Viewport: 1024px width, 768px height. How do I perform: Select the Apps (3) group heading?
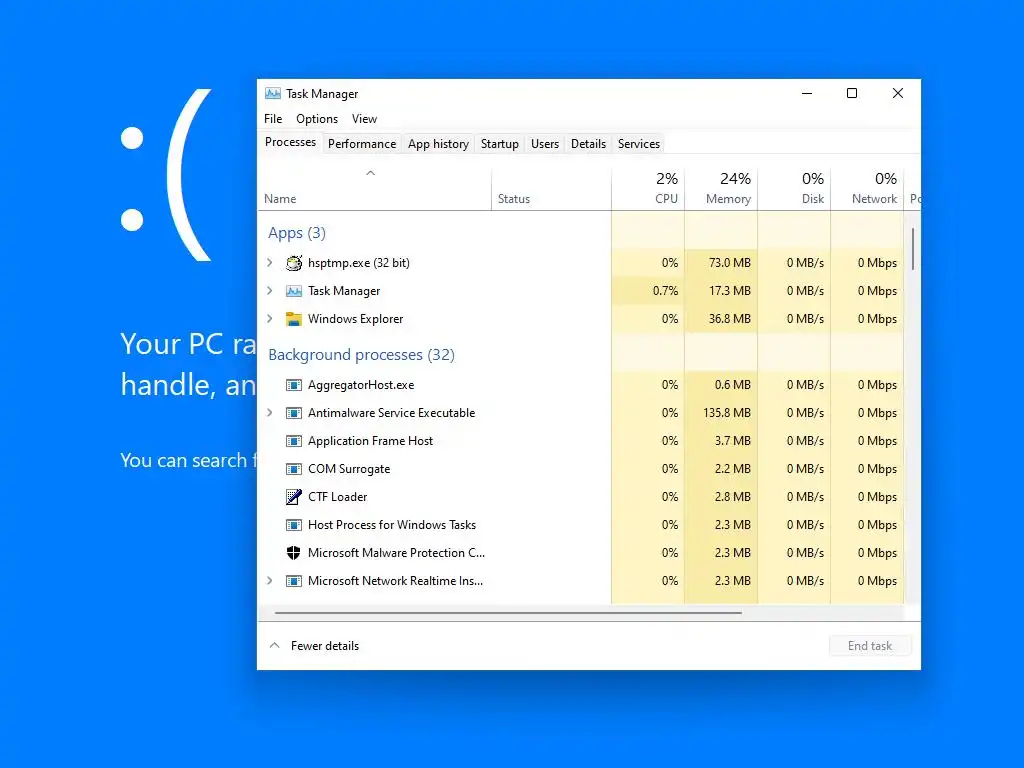coord(296,233)
